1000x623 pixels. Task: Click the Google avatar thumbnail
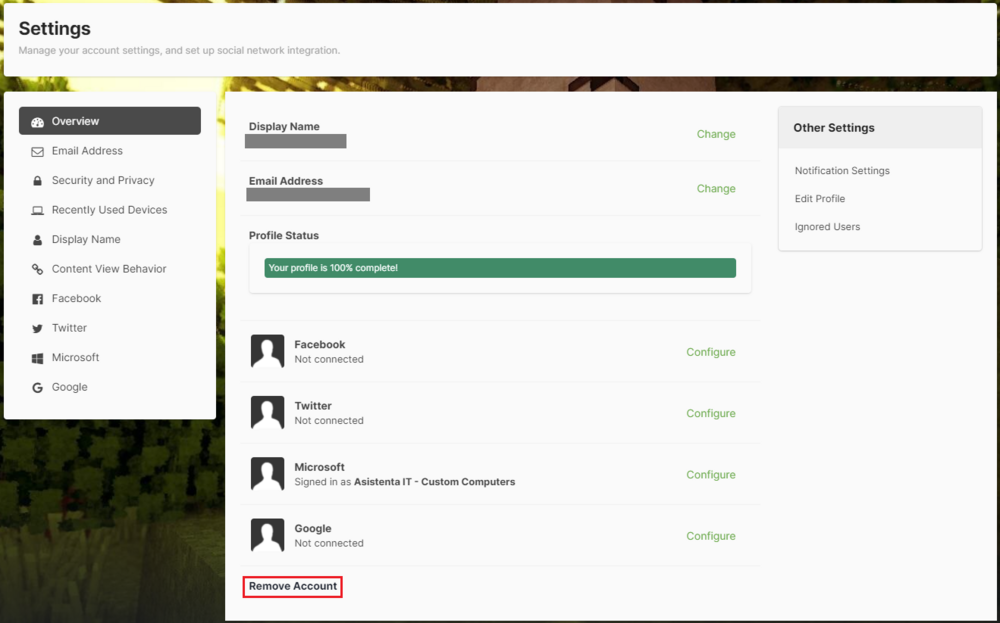tap(267, 536)
